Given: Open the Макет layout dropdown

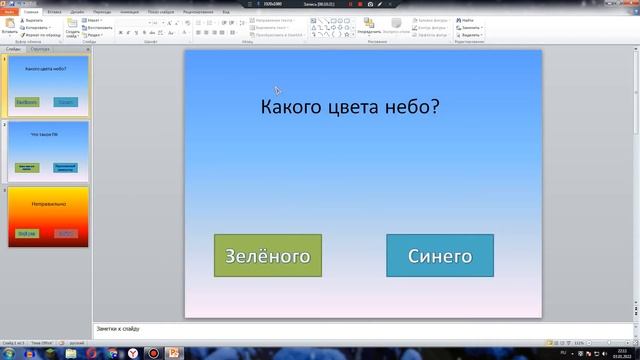Looking at the screenshot, I should (92, 20).
